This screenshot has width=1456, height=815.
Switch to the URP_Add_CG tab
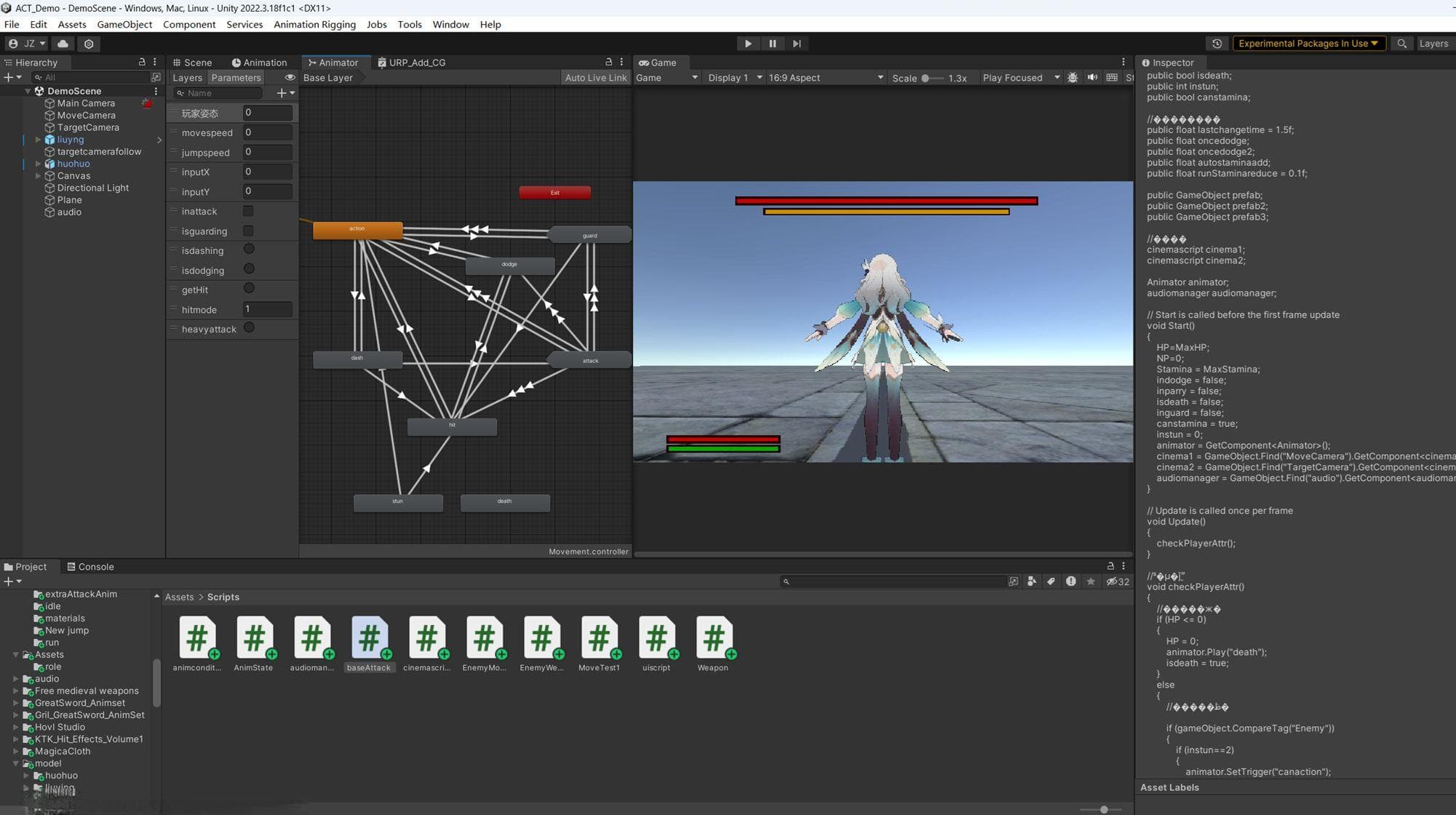pos(411,63)
